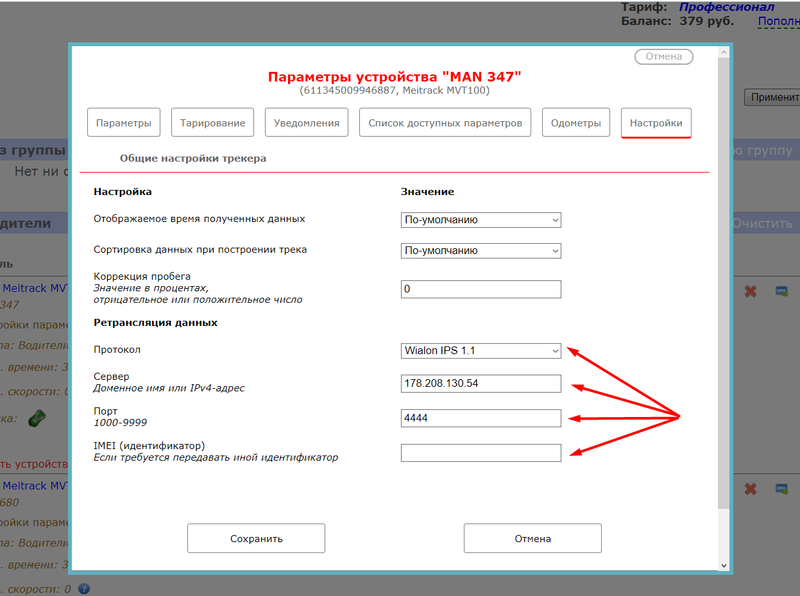Click the Сервер address input field
Screen dimensions: 800x596
480,384
